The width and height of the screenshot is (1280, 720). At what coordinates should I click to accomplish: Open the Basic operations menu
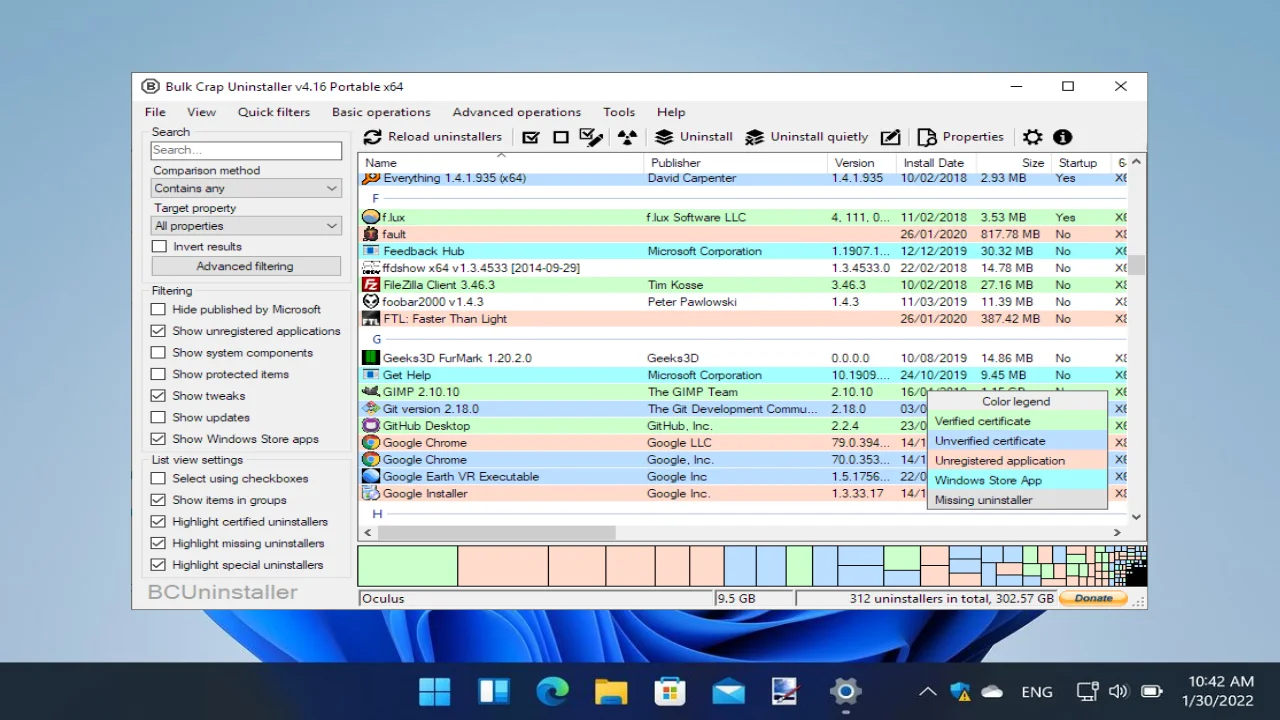[x=381, y=112]
